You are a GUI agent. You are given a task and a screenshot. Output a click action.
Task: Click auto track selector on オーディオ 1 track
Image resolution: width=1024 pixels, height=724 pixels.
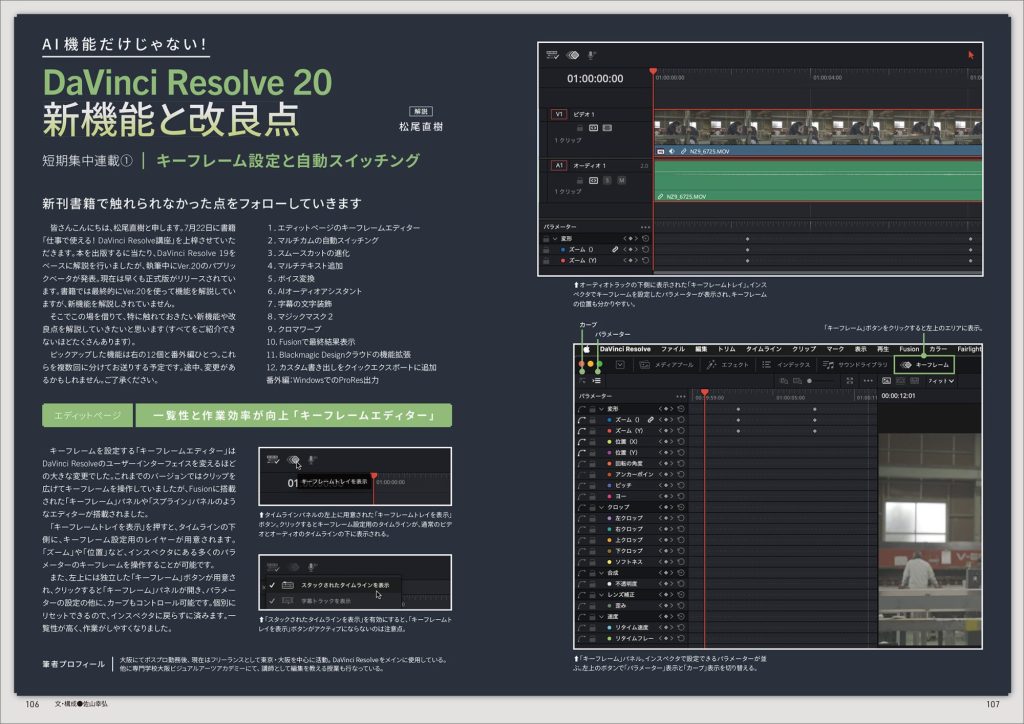[x=594, y=180]
